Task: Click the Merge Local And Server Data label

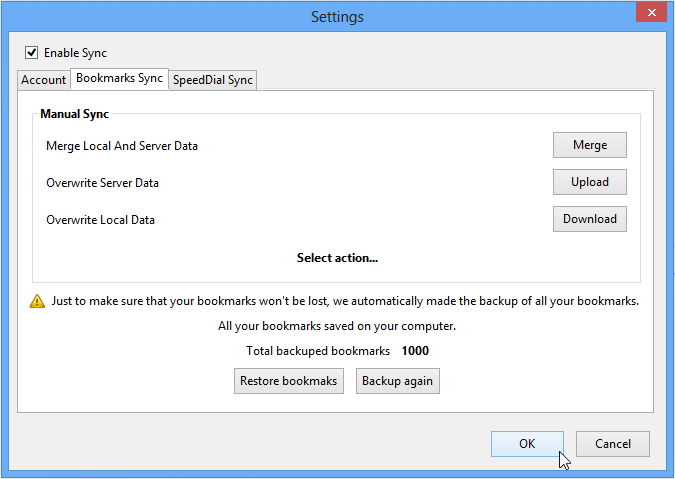Action: pos(122,146)
